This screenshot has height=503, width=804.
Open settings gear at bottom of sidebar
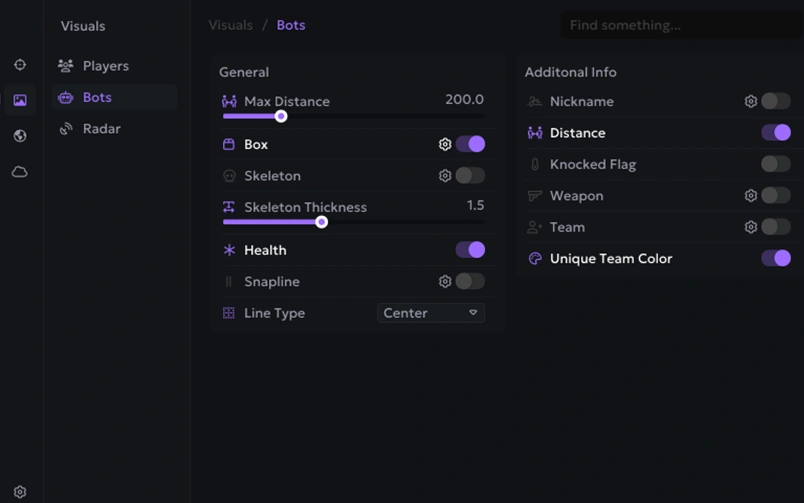[20, 492]
